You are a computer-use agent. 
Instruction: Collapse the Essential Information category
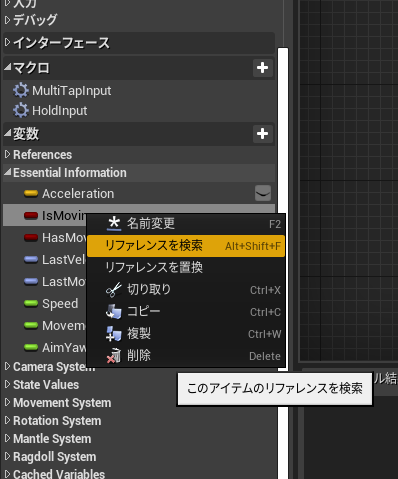pos(7,173)
